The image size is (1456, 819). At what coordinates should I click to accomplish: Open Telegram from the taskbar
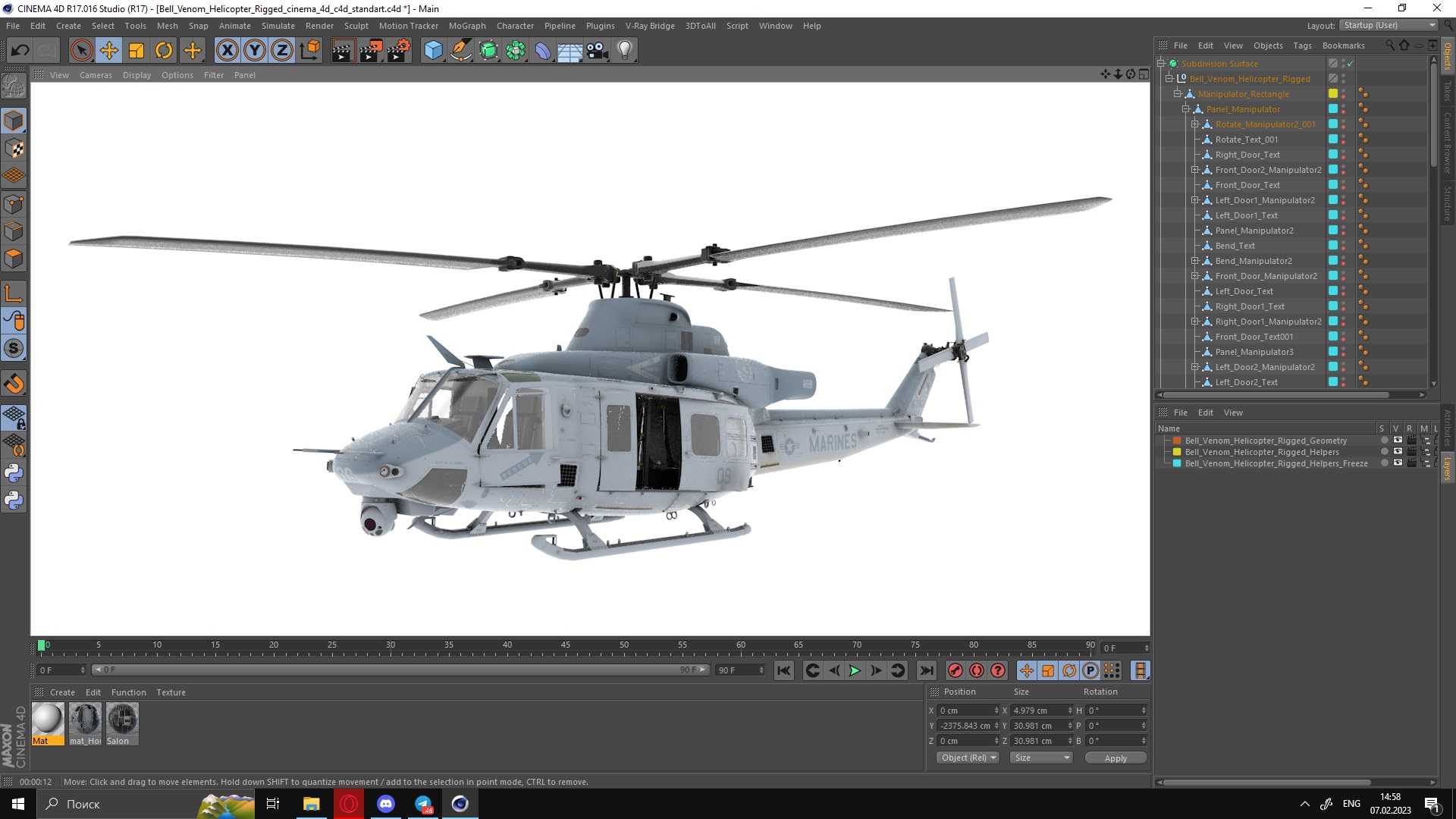point(423,804)
